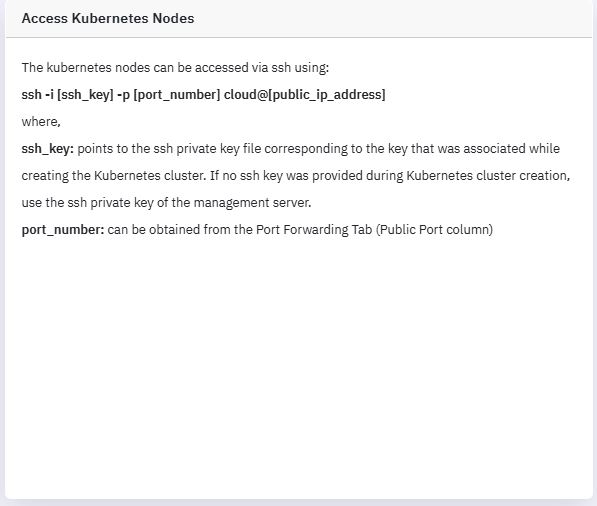The width and height of the screenshot is (597, 506).
Task: Click the bold 'ssh_key:' label
Action: [48, 148]
